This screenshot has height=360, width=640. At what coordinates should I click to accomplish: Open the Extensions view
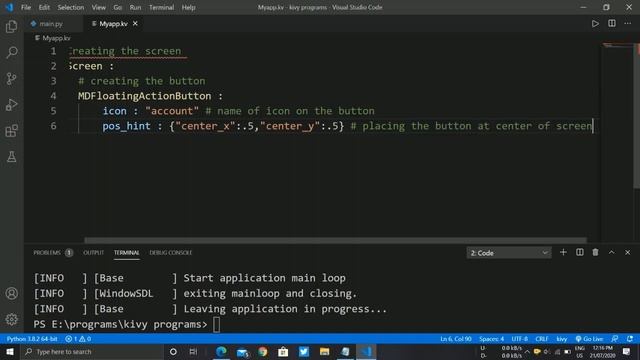tap(11, 131)
